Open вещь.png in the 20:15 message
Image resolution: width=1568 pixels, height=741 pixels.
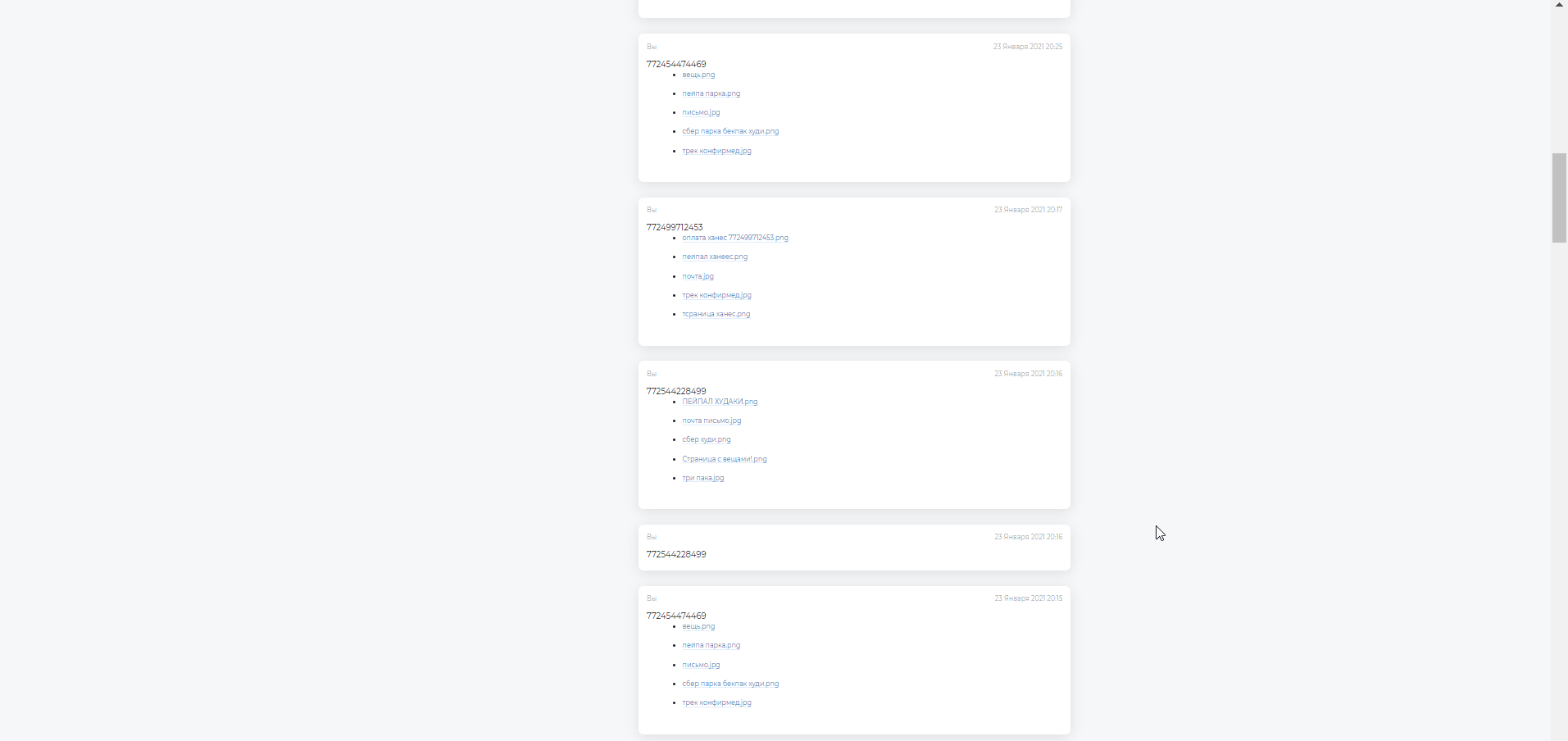click(x=698, y=626)
